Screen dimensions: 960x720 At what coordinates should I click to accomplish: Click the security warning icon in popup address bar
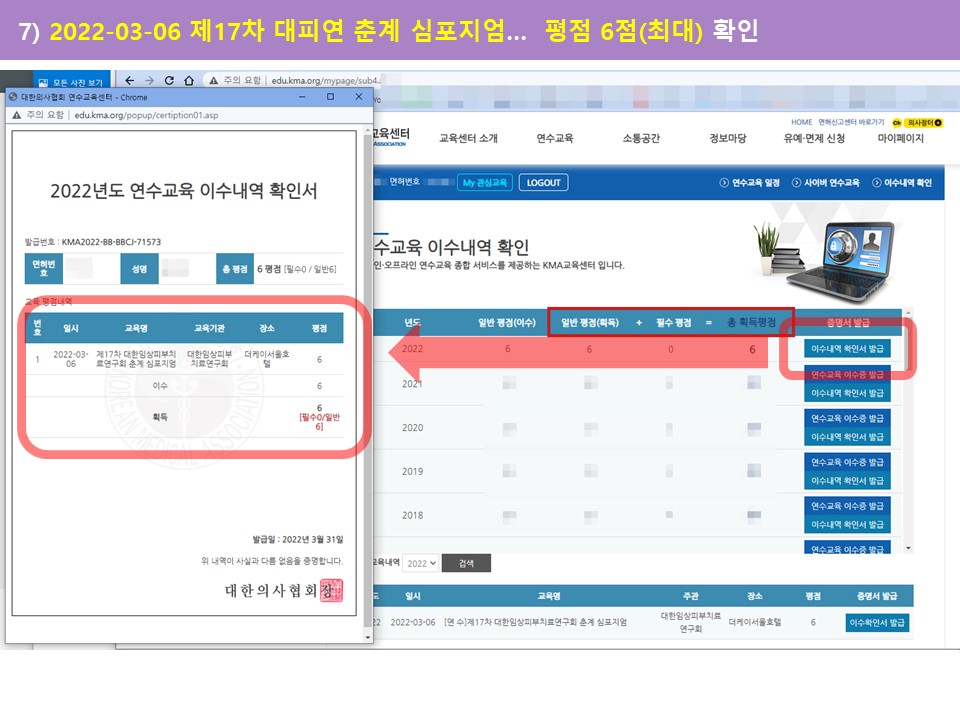coord(17,115)
